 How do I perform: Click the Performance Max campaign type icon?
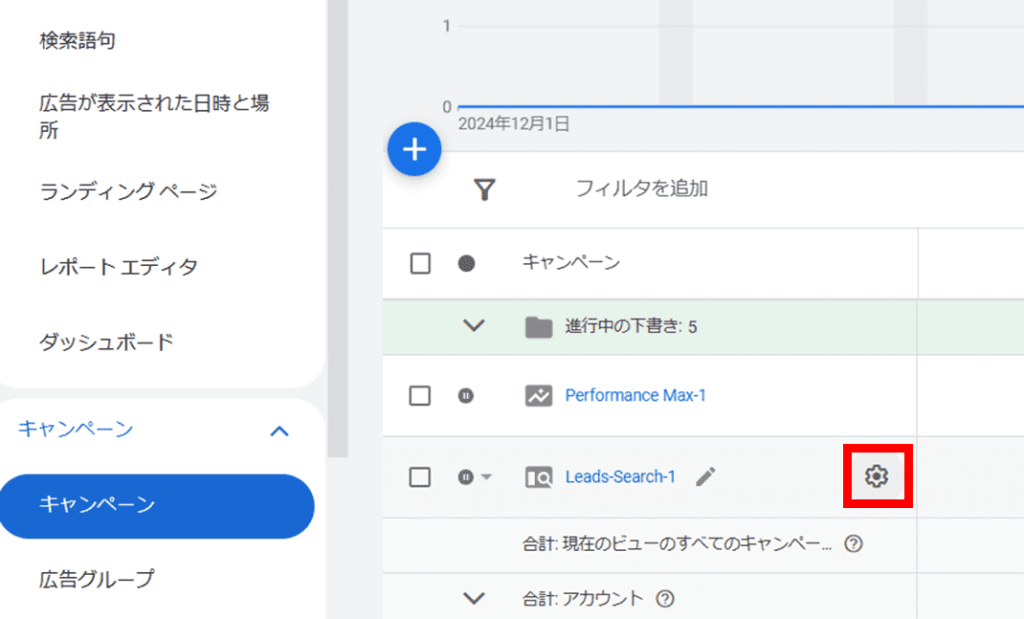tap(538, 396)
